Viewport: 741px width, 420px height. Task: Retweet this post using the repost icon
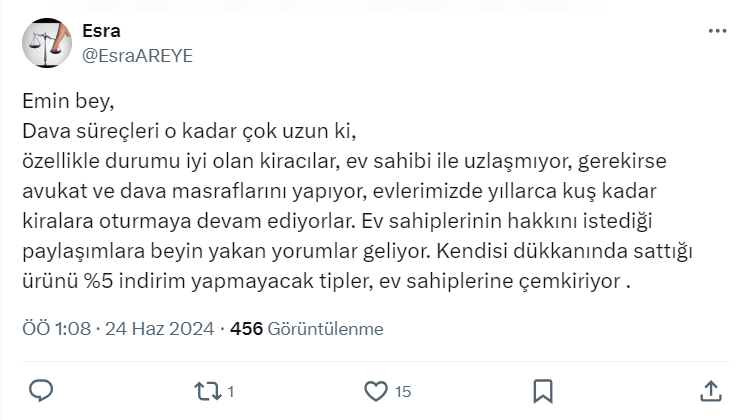point(207,390)
